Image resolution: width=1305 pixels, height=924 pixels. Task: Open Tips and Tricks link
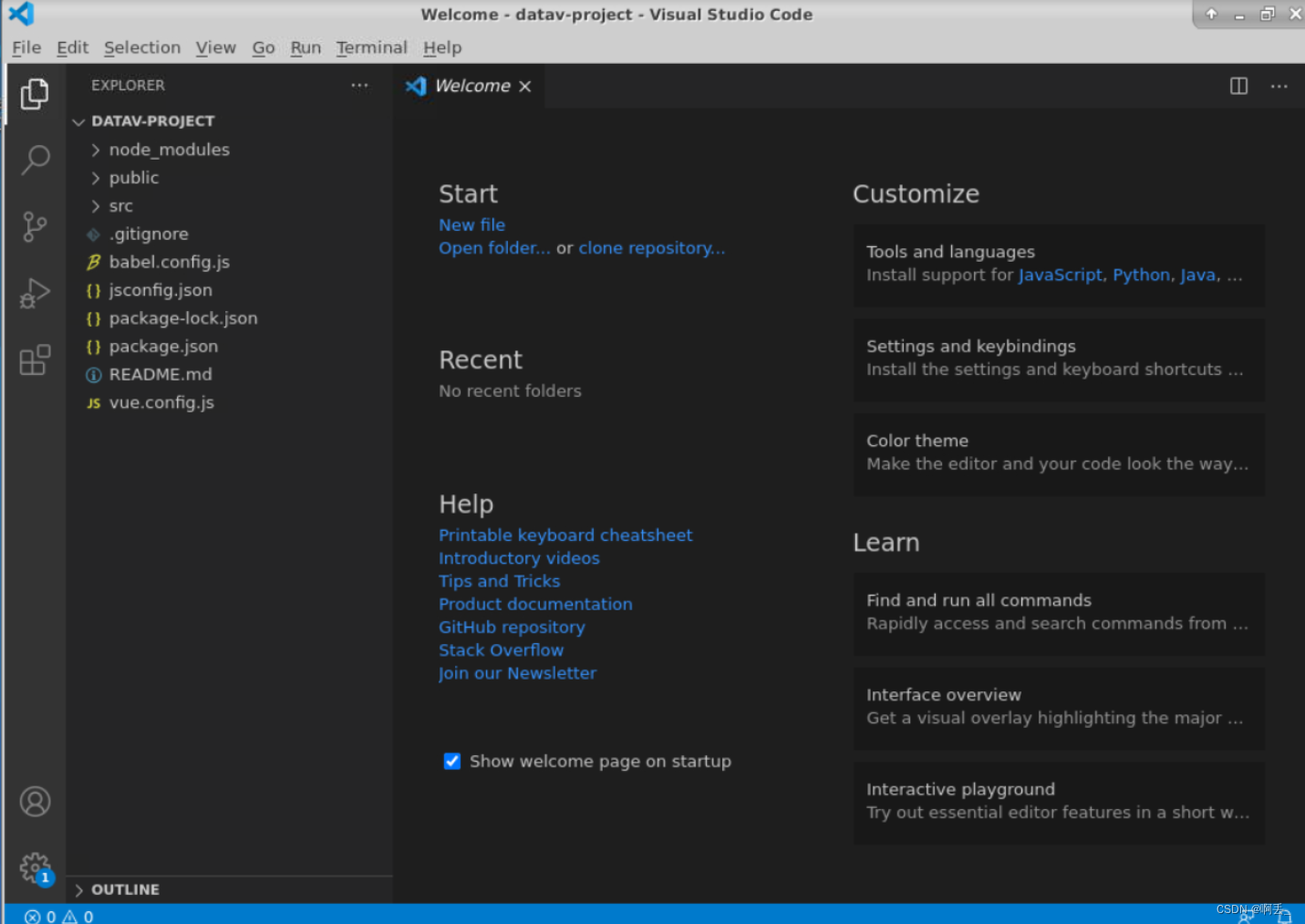[499, 581]
